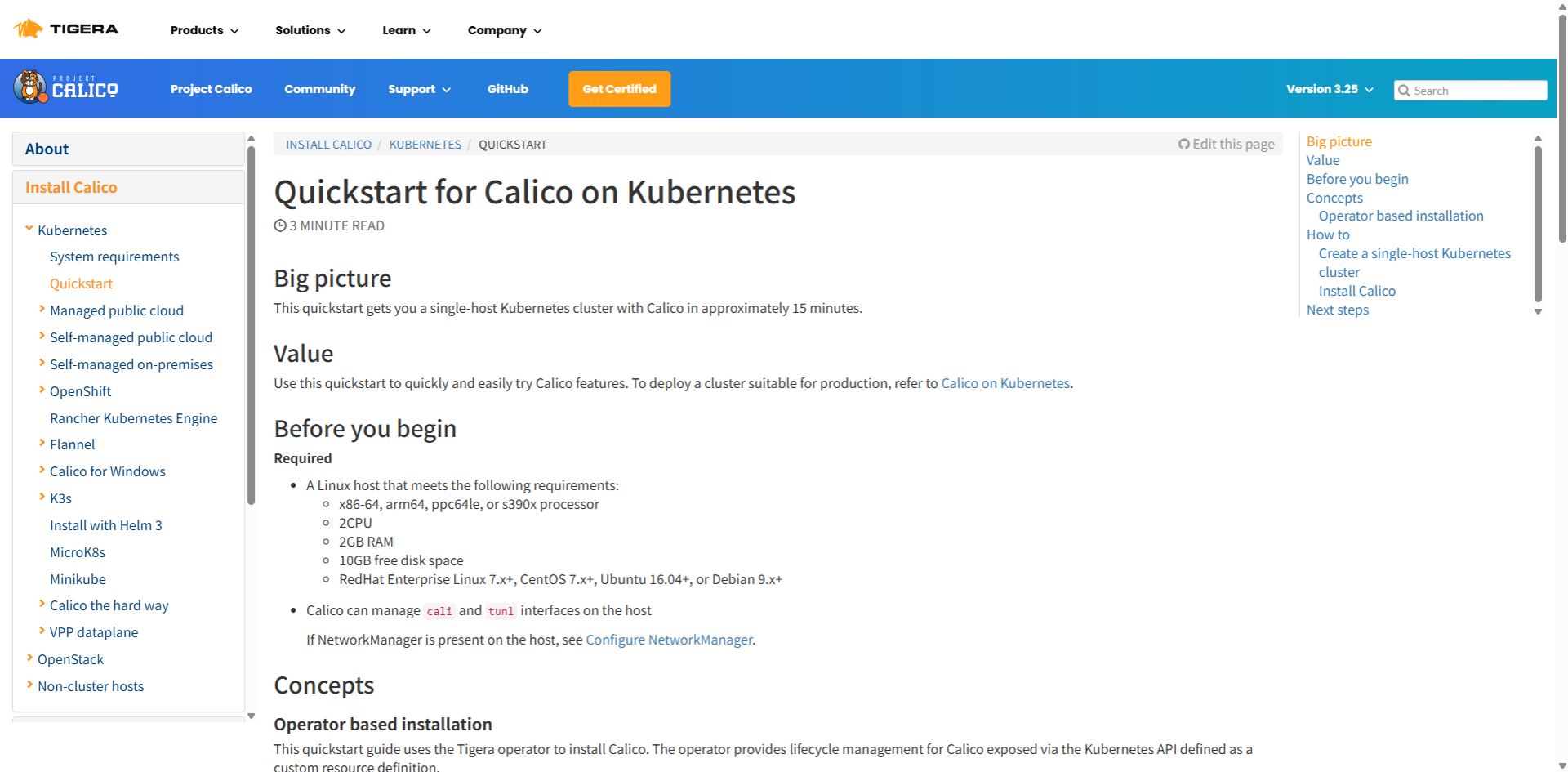The image size is (1568, 772).
Task: Click sidebar scrollbar up arrow
Action: [x=252, y=138]
